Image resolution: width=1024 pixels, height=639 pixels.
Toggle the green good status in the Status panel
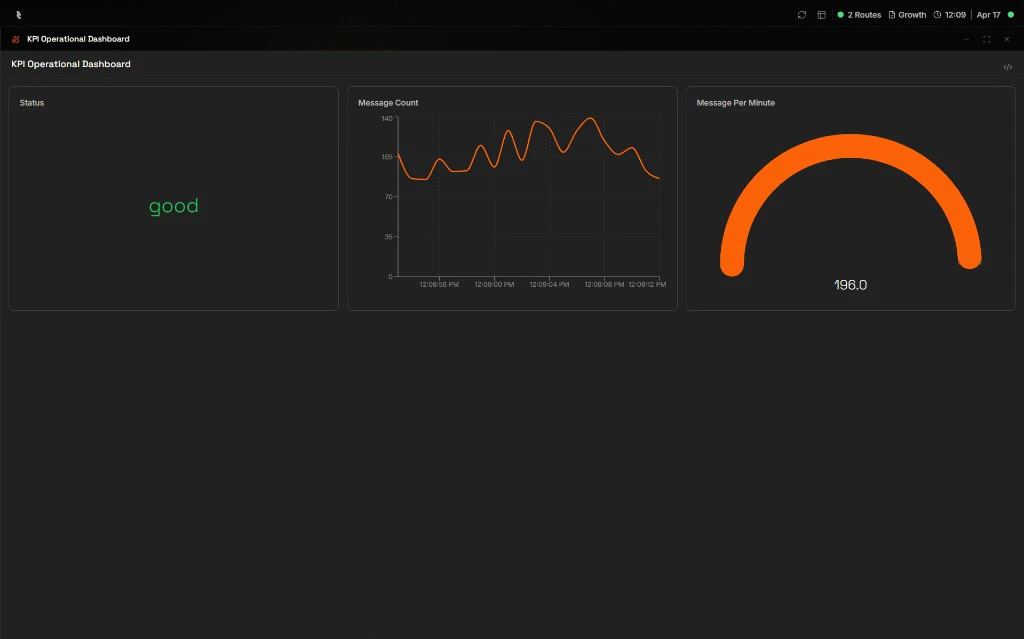click(173, 206)
